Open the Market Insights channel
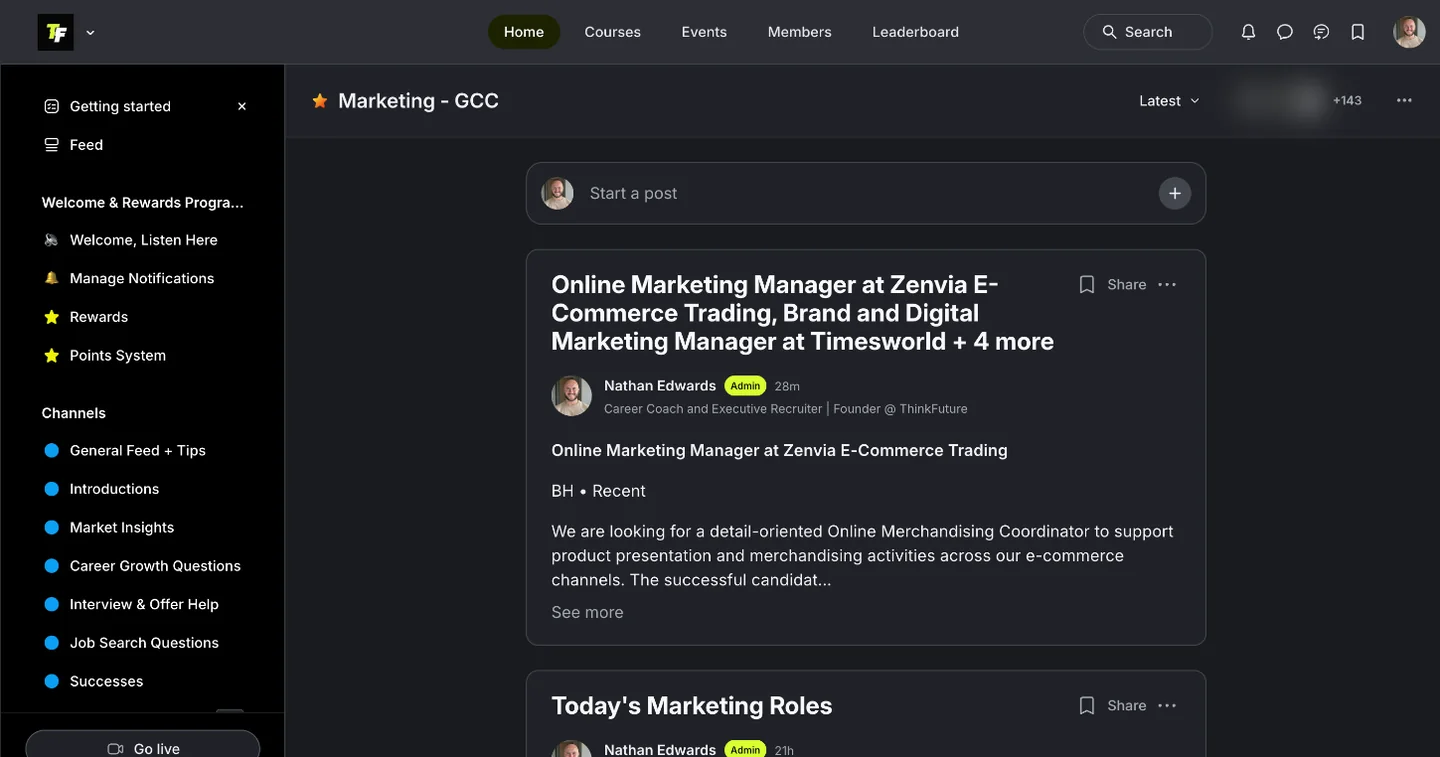The width and height of the screenshot is (1440, 757). (x=122, y=527)
